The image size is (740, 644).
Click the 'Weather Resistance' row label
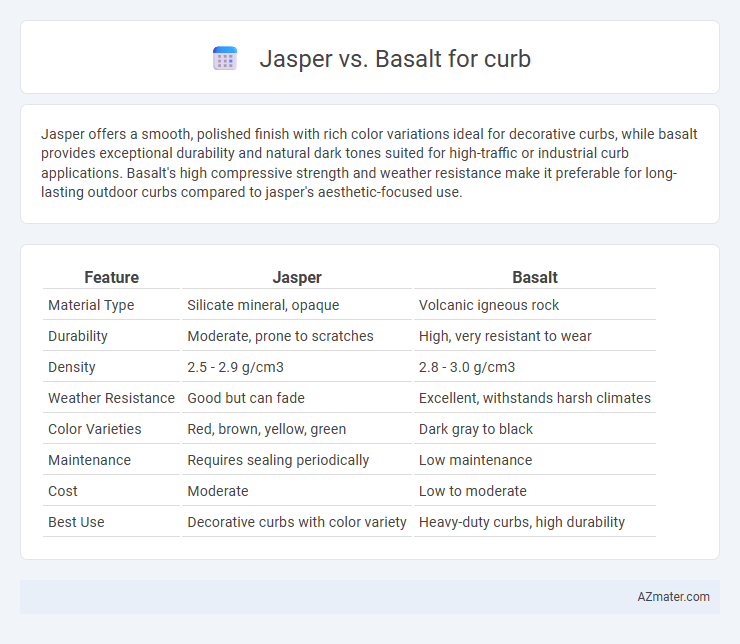tap(111, 398)
